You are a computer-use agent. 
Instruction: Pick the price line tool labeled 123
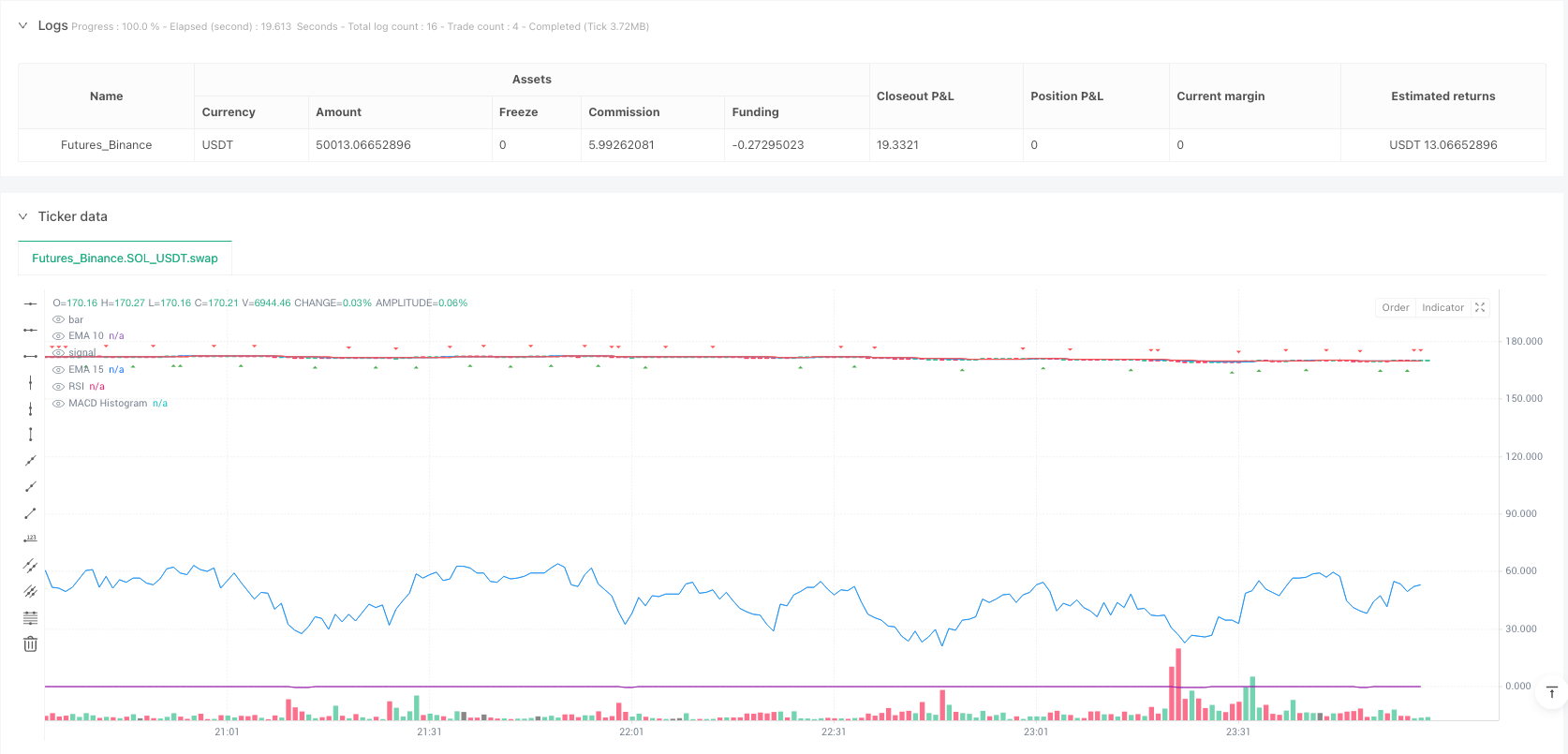30,539
